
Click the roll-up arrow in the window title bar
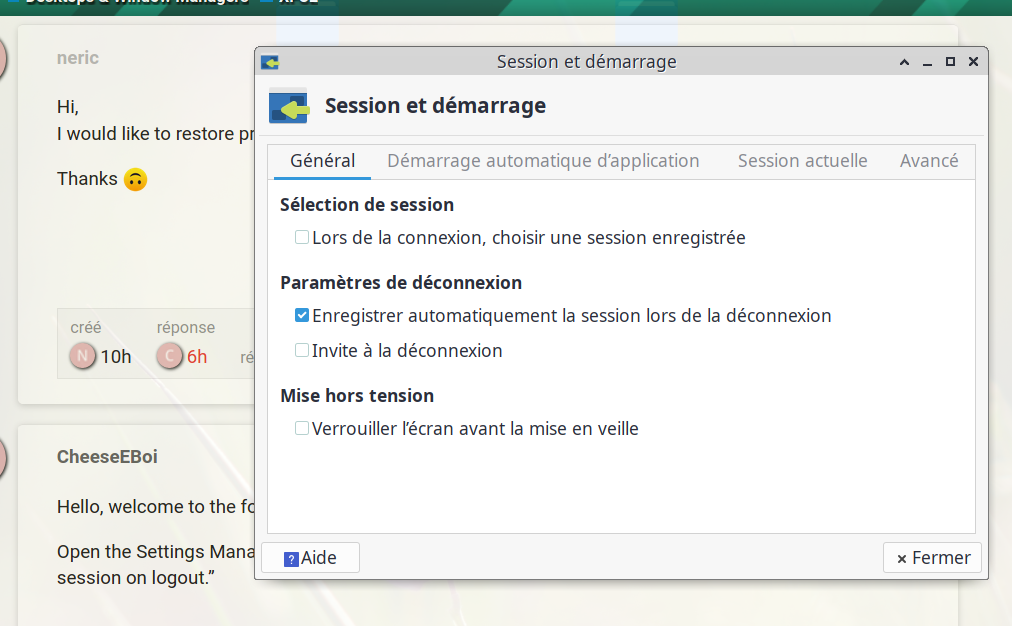pyautogui.click(x=904, y=62)
